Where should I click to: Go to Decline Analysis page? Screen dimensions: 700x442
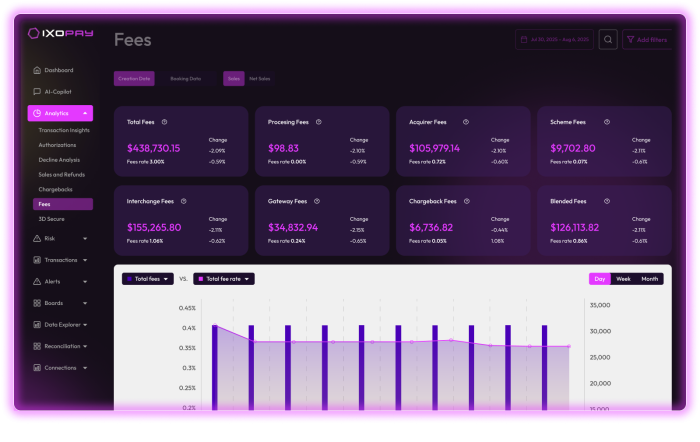59,159
